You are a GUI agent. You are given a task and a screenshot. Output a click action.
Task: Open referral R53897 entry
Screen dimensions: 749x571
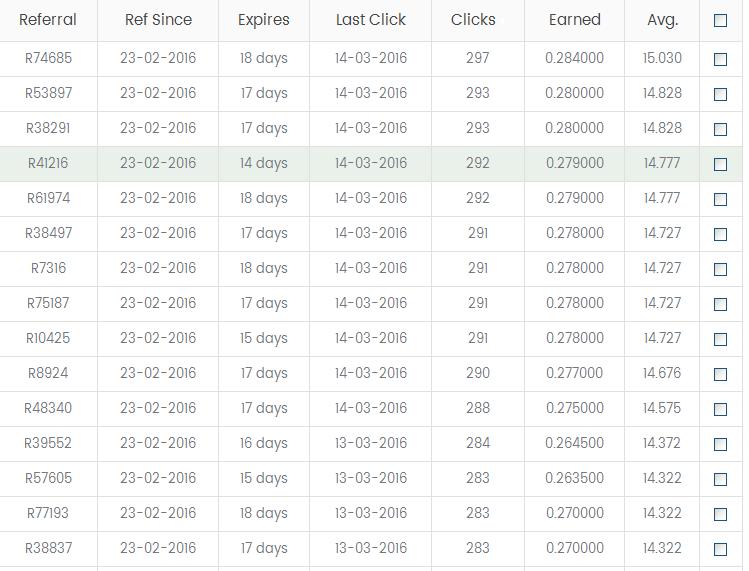coord(48,93)
